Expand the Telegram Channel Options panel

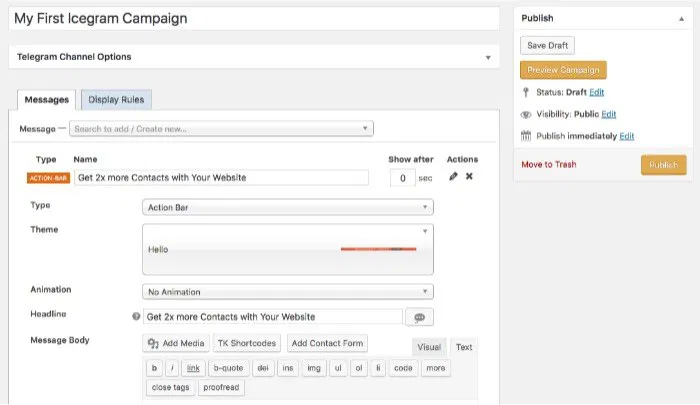pos(488,57)
